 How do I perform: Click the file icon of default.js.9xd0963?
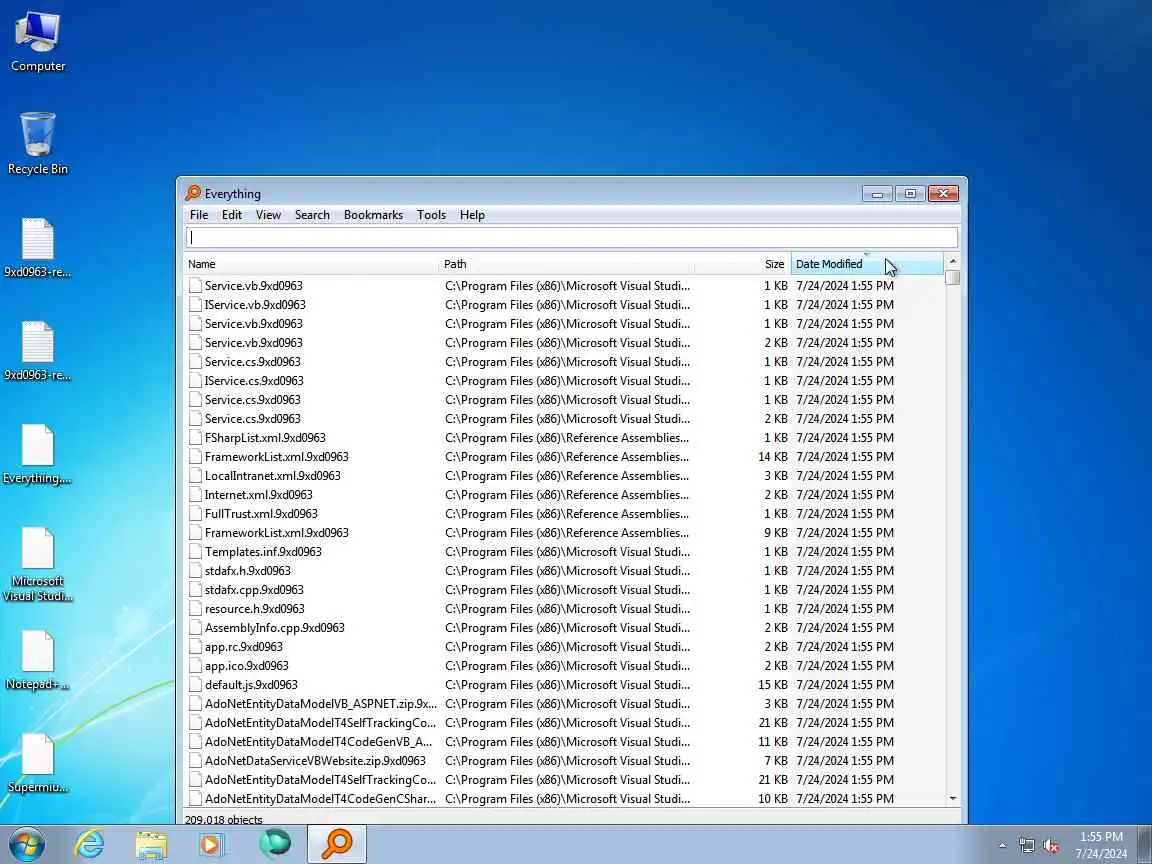tap(195, 685)
